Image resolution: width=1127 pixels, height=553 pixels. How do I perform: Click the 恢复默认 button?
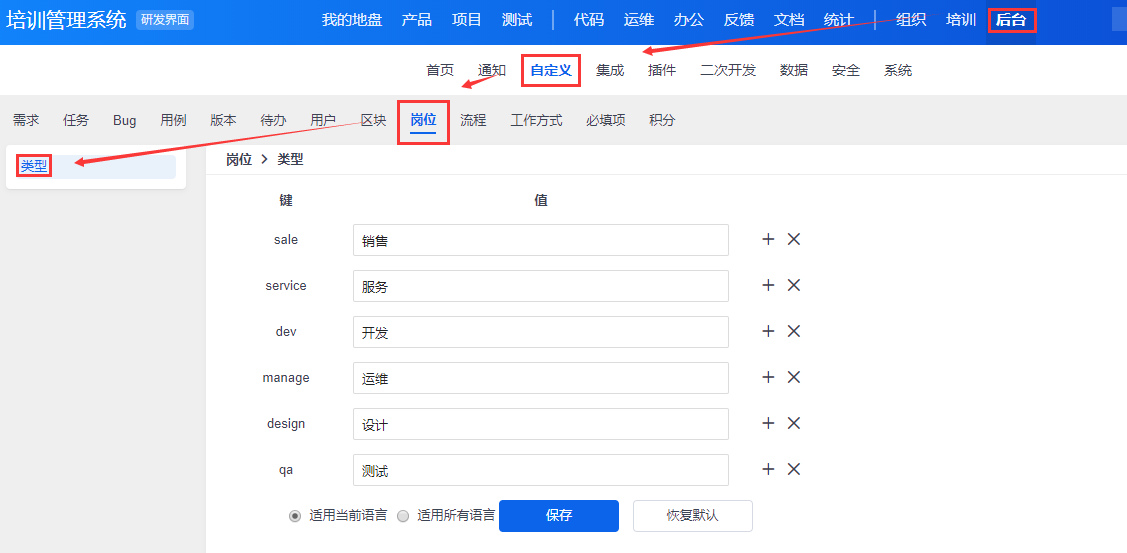click(693, 516)
